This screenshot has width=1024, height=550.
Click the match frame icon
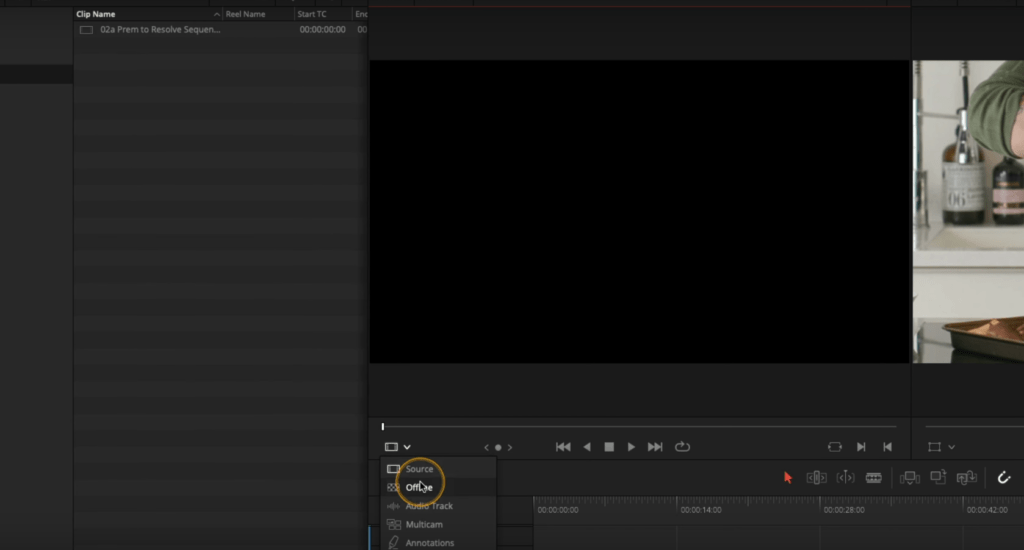835,447
